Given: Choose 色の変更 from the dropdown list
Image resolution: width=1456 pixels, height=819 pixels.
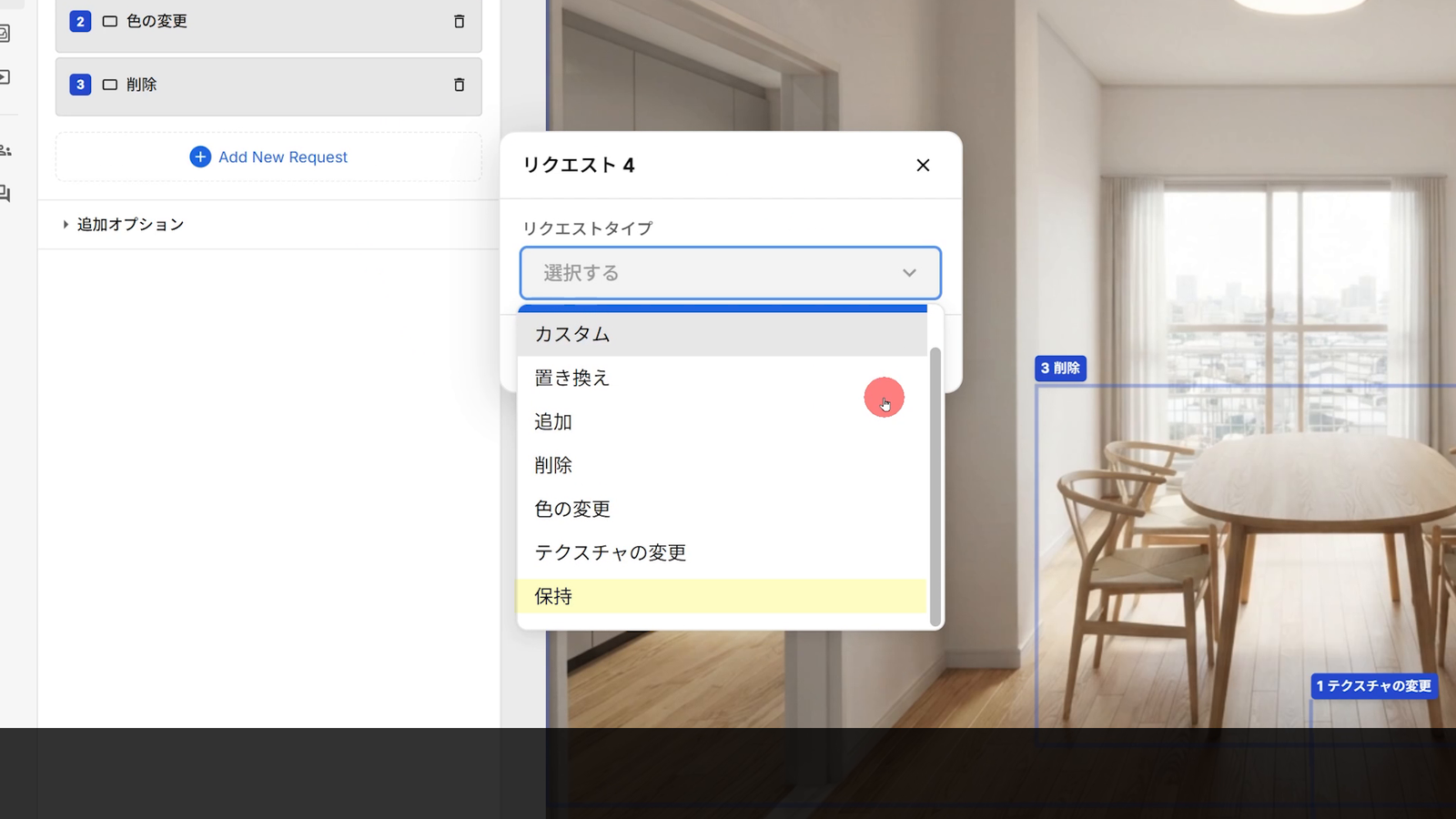Looking at the screenshot, I should coord(722,509).
